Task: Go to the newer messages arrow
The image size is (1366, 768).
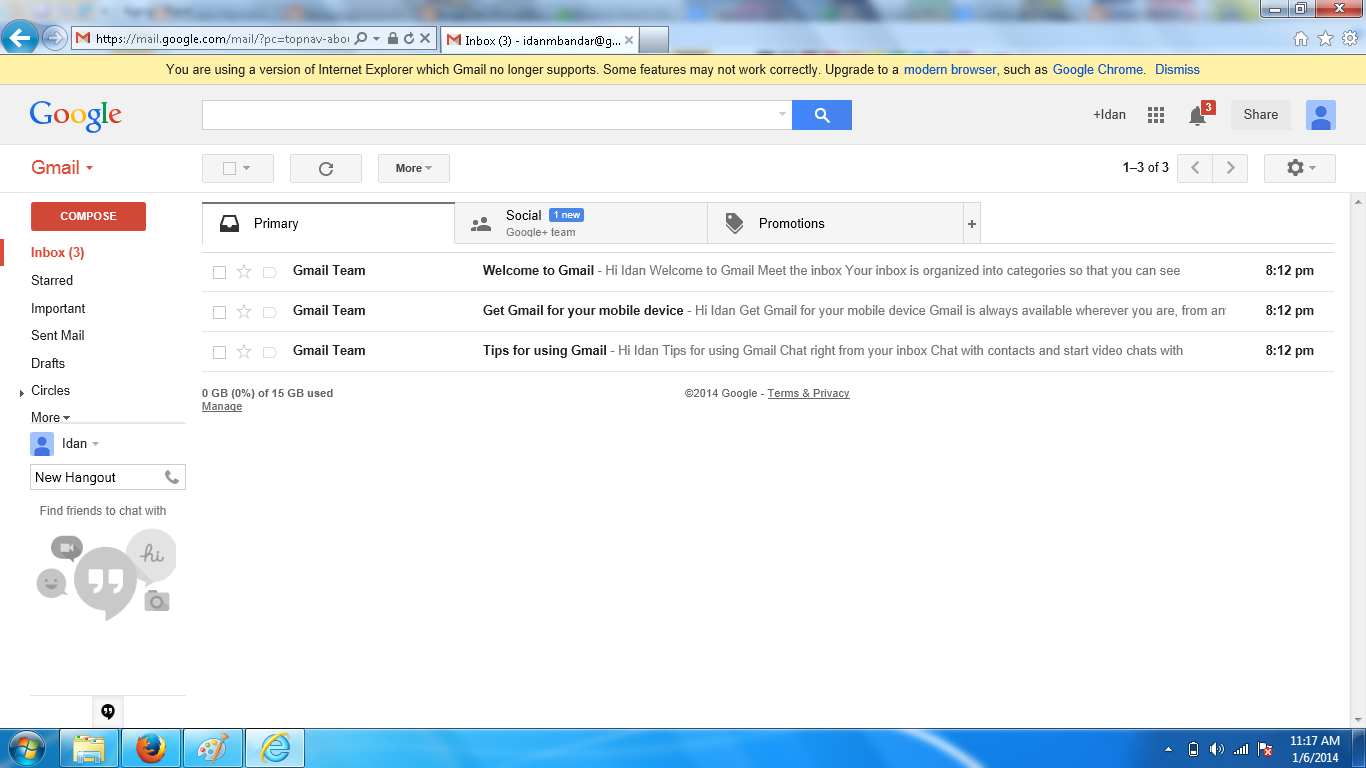Action: (1195, 168)
